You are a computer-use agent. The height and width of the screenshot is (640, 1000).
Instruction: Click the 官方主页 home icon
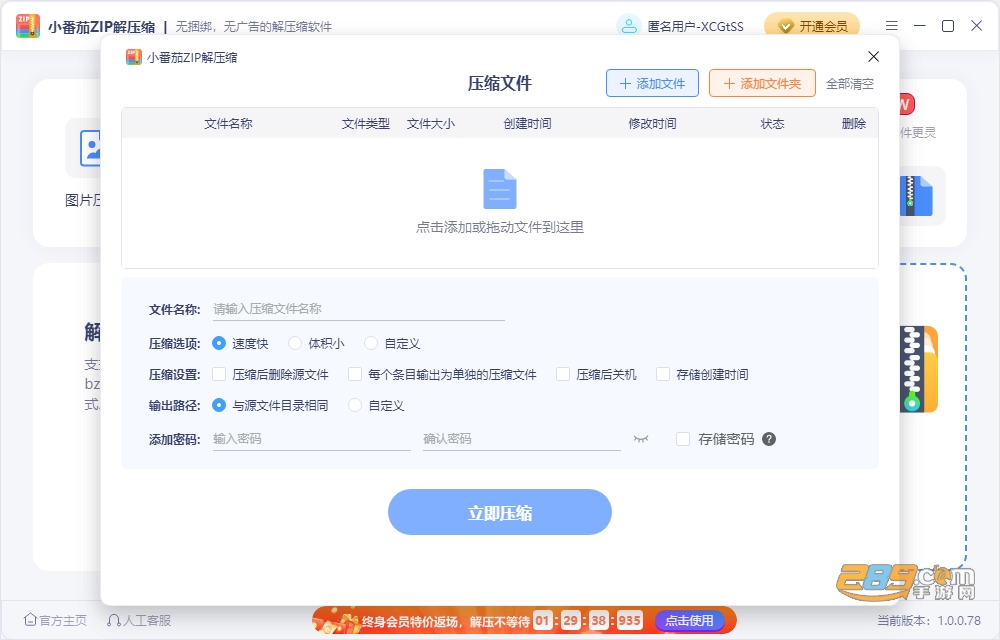(x=30, y=620)
